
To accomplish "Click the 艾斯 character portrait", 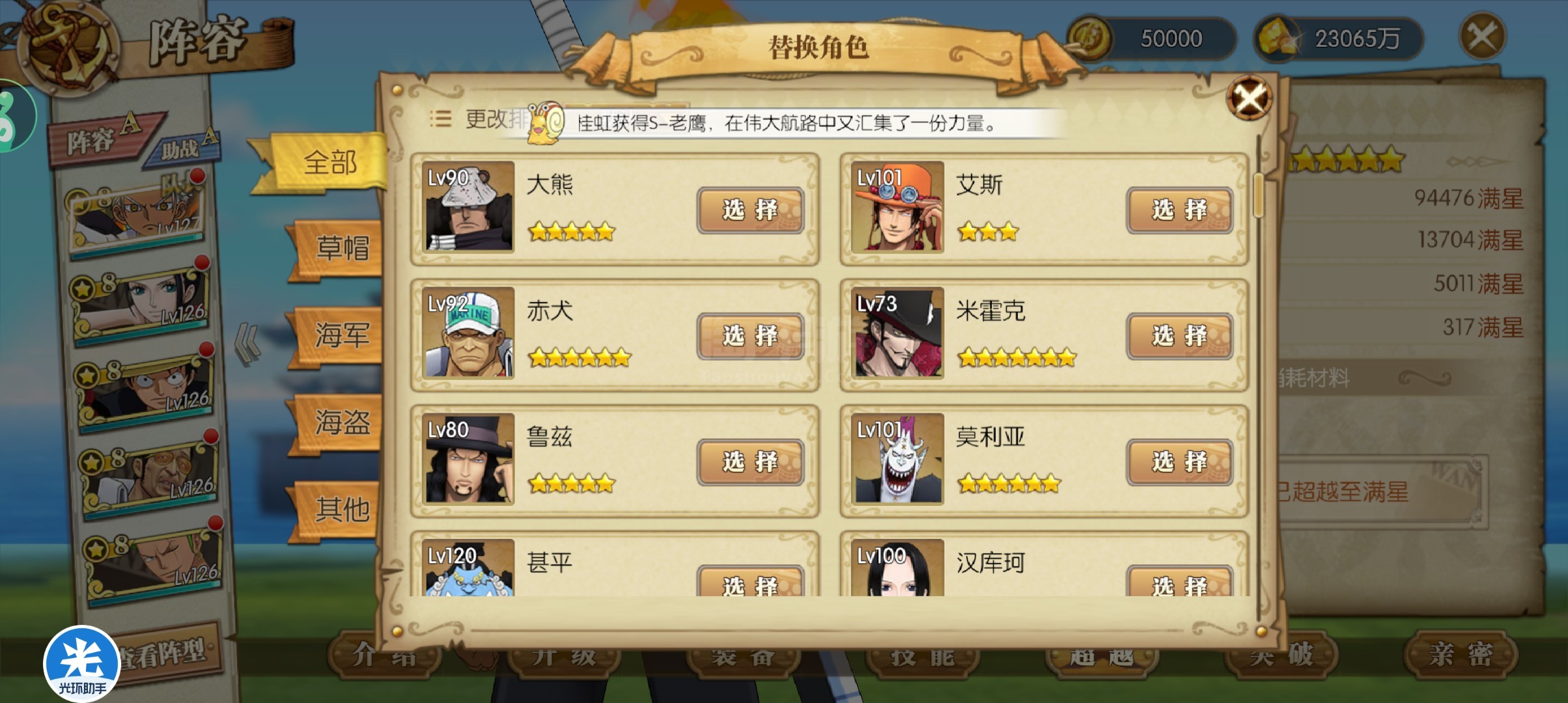I will pyautogui.click(x=897, y=207).
